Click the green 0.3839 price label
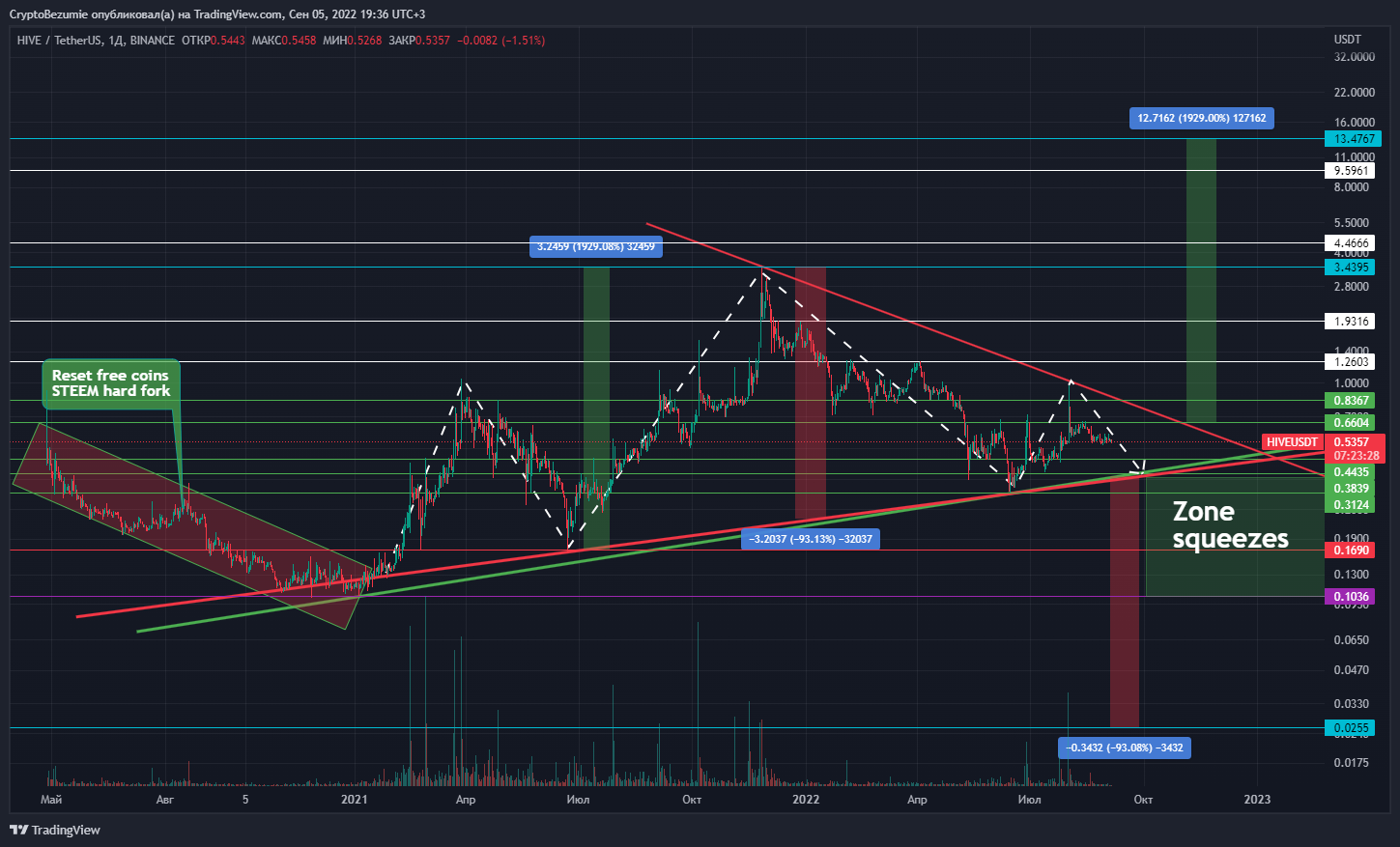The width and height of the screenshot is (1400, 847). tap(1351, 489)
